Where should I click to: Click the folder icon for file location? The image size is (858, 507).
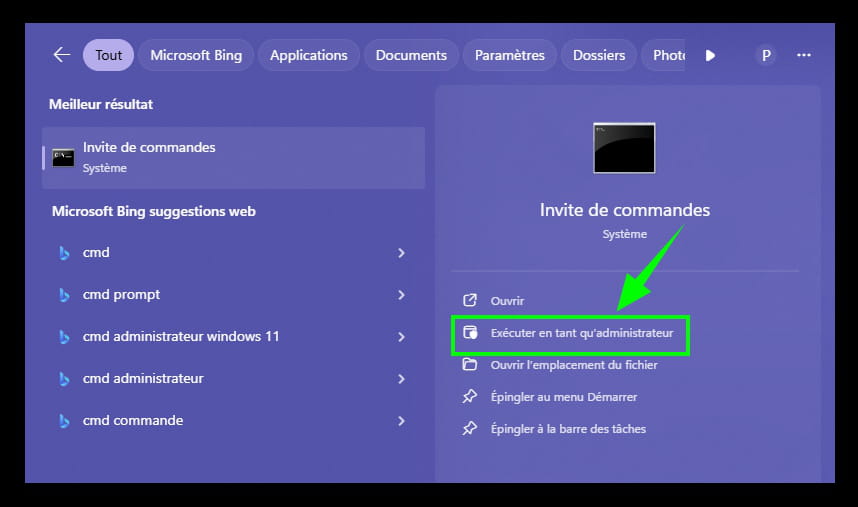pos(469,364)
